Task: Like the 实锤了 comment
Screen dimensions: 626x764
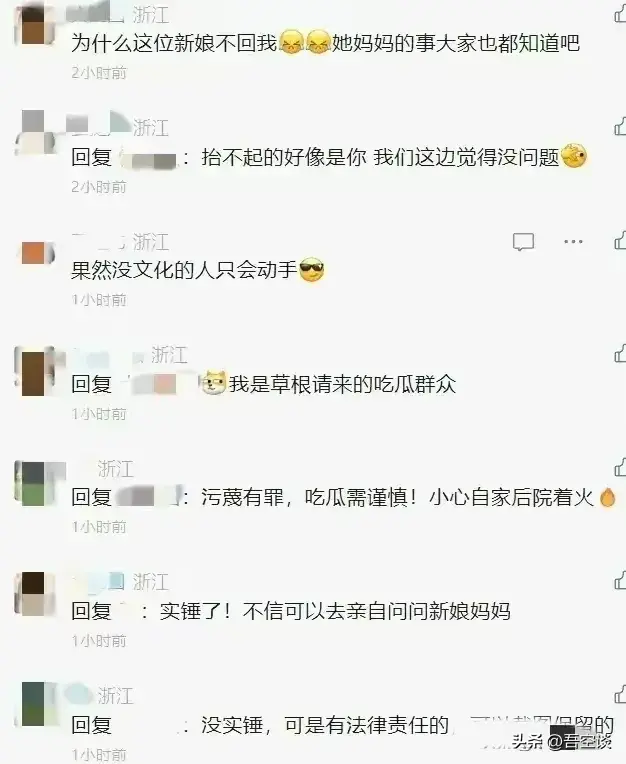Action: (620, 580)
